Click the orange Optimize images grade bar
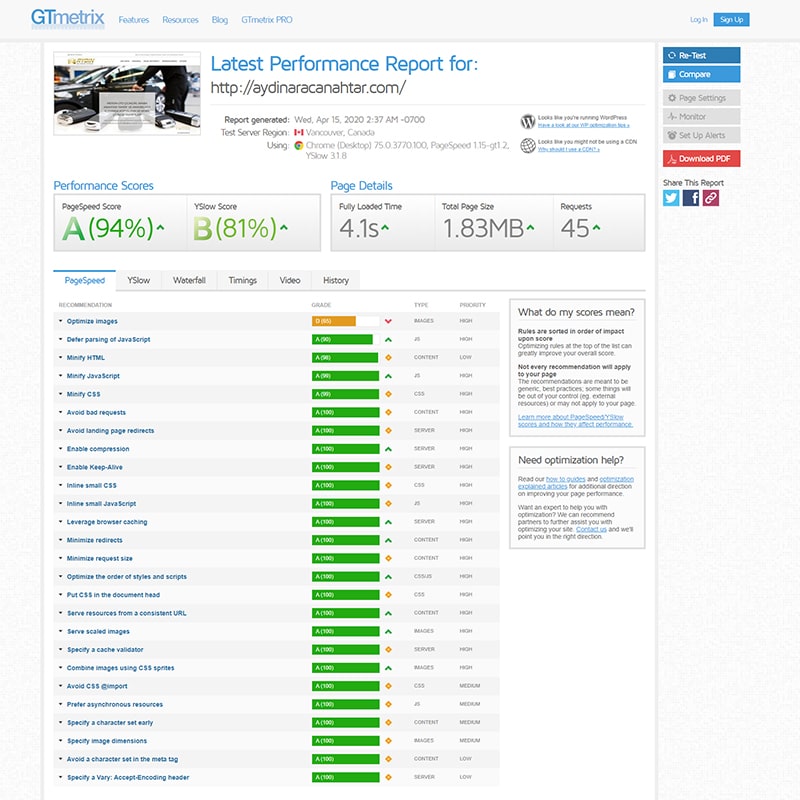800x800 pixels. click(x=335, y=321)
